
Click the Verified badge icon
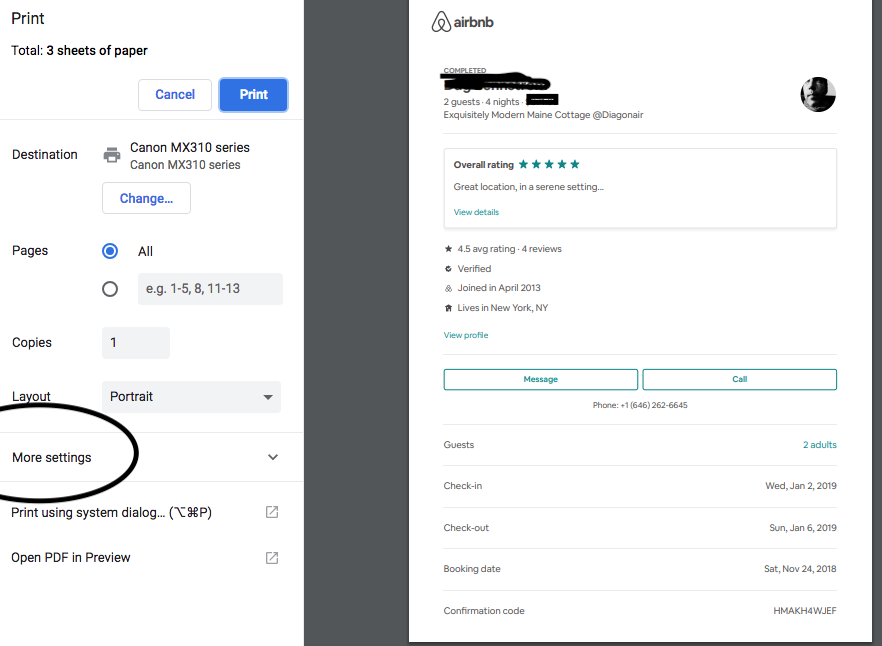448,269
